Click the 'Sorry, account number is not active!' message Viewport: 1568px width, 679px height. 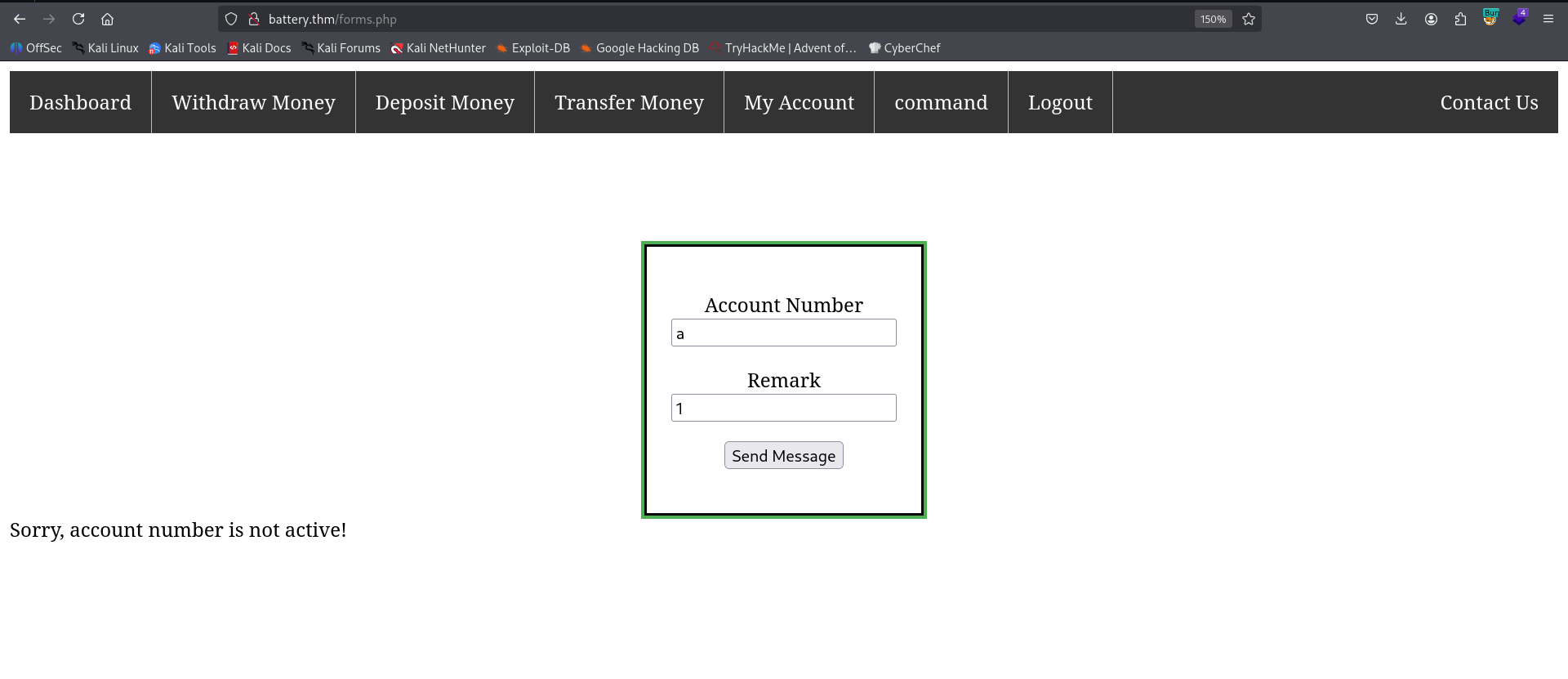[178, 530]
